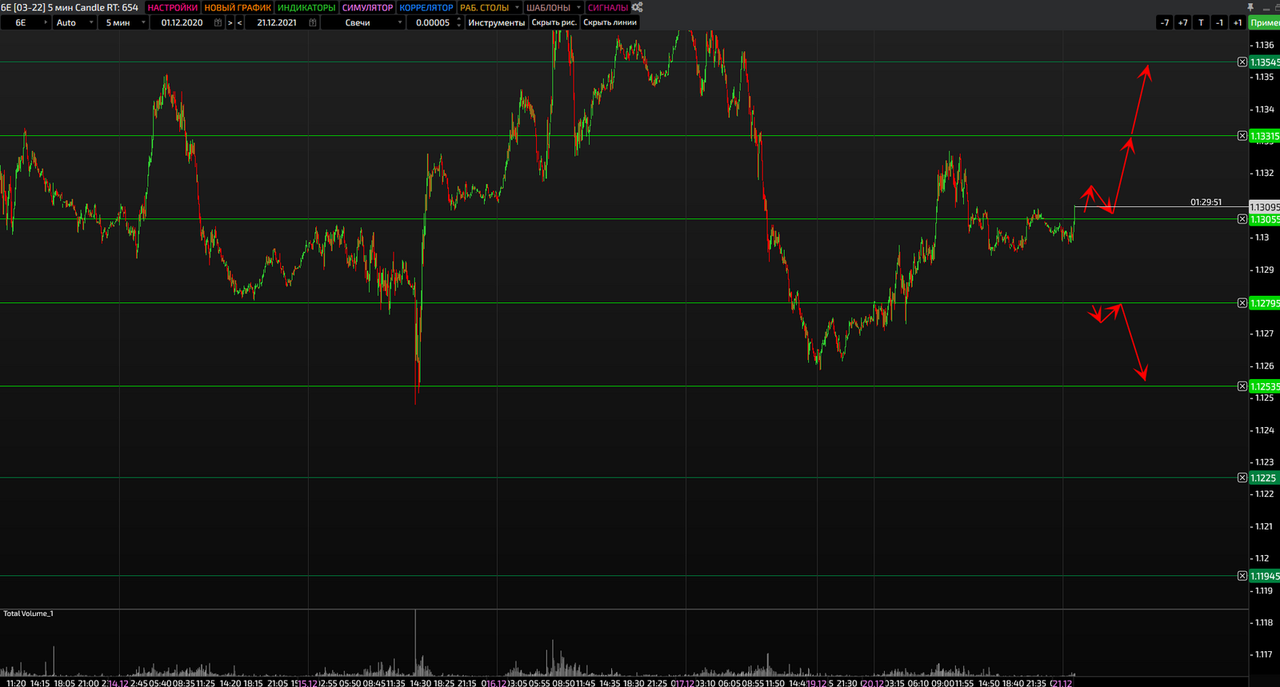Click the current price label 1.13095
This screenshot has width=1280, height=687.
pyautogui.click(x=1264, y=207)
